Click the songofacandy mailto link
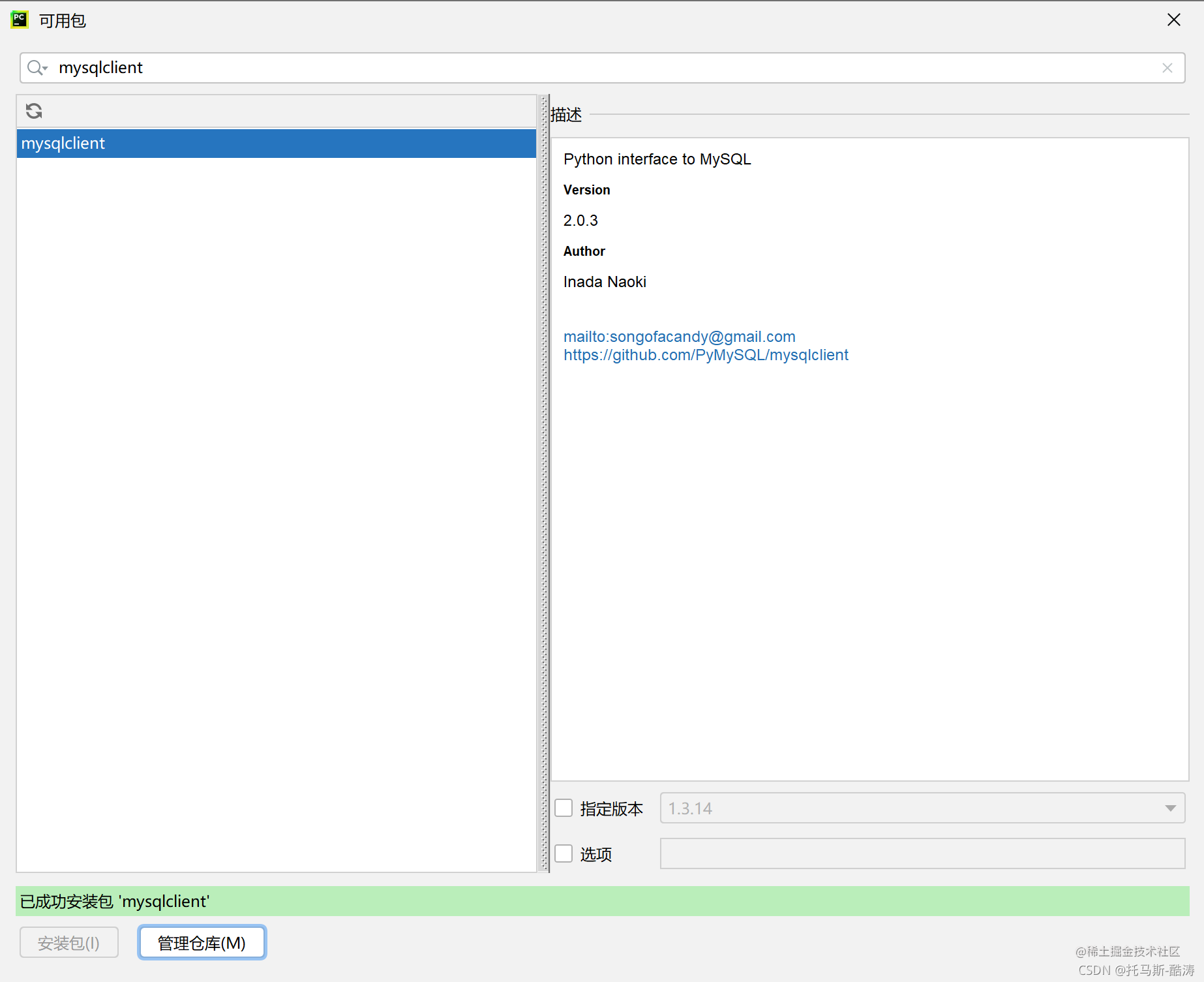The image size is (1204, 982). (x=680, y=336)
